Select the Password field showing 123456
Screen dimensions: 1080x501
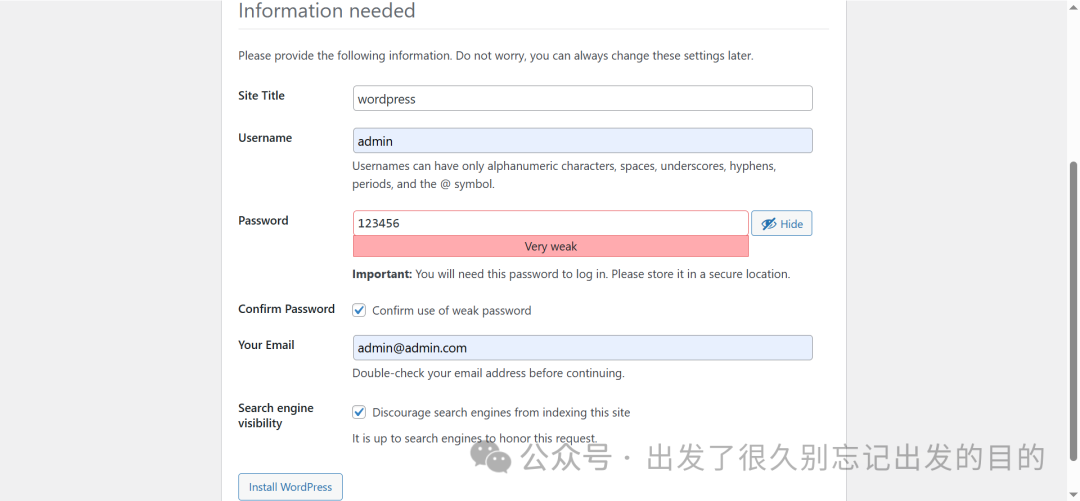[550, 223]
